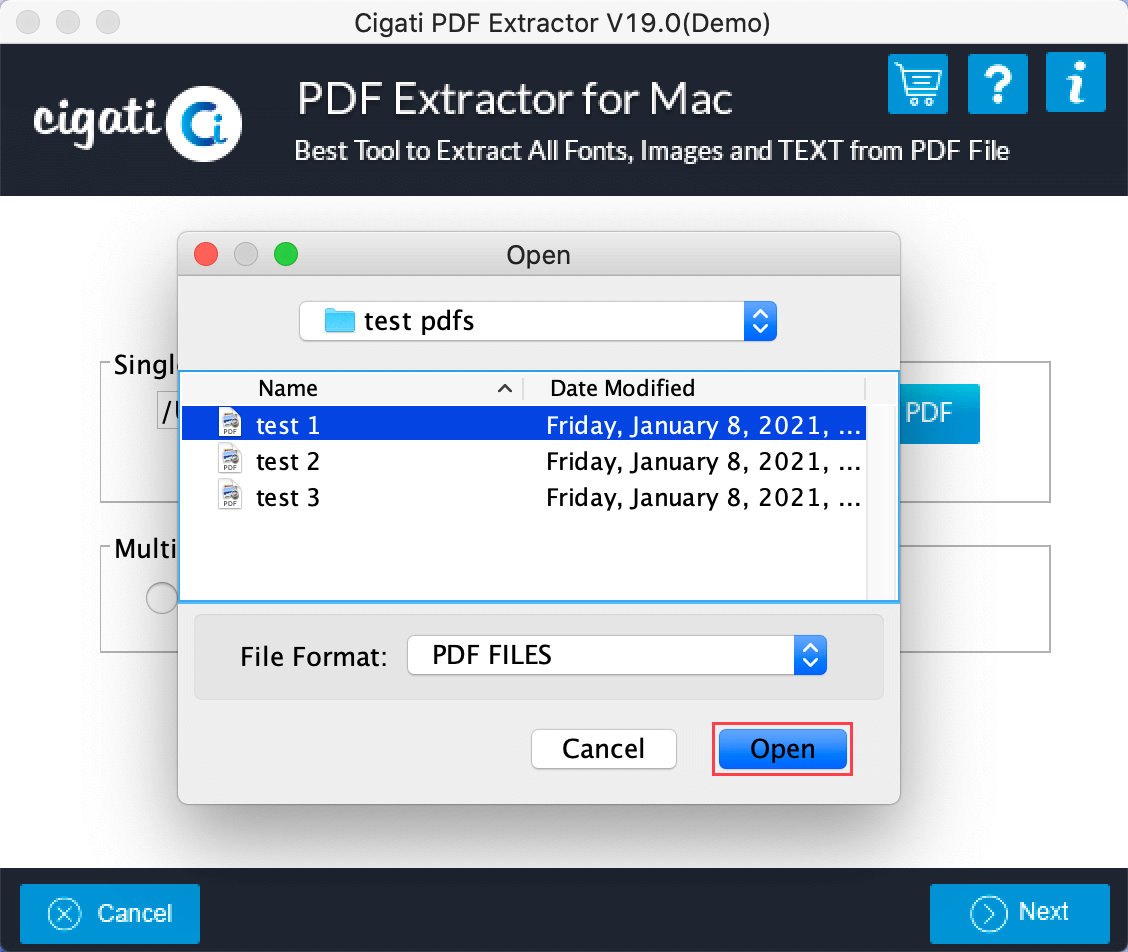The width and height of the screenshot is (1128, 952).
Task: Close the Open dialog with red button
Action: click(x=206, y=254)
